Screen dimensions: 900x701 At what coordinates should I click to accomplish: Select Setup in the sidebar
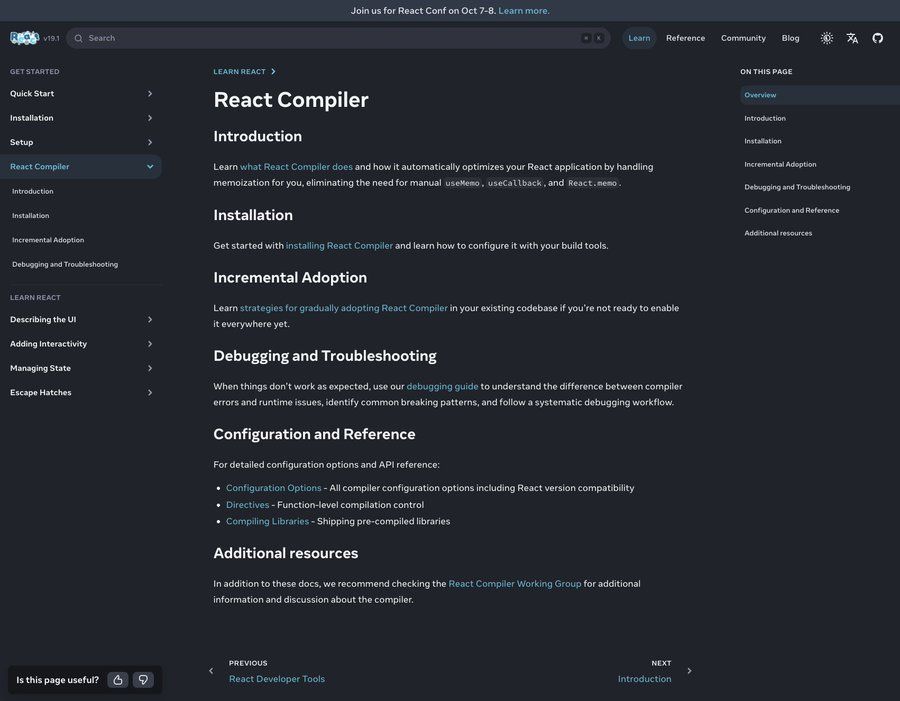pos(21,142)
